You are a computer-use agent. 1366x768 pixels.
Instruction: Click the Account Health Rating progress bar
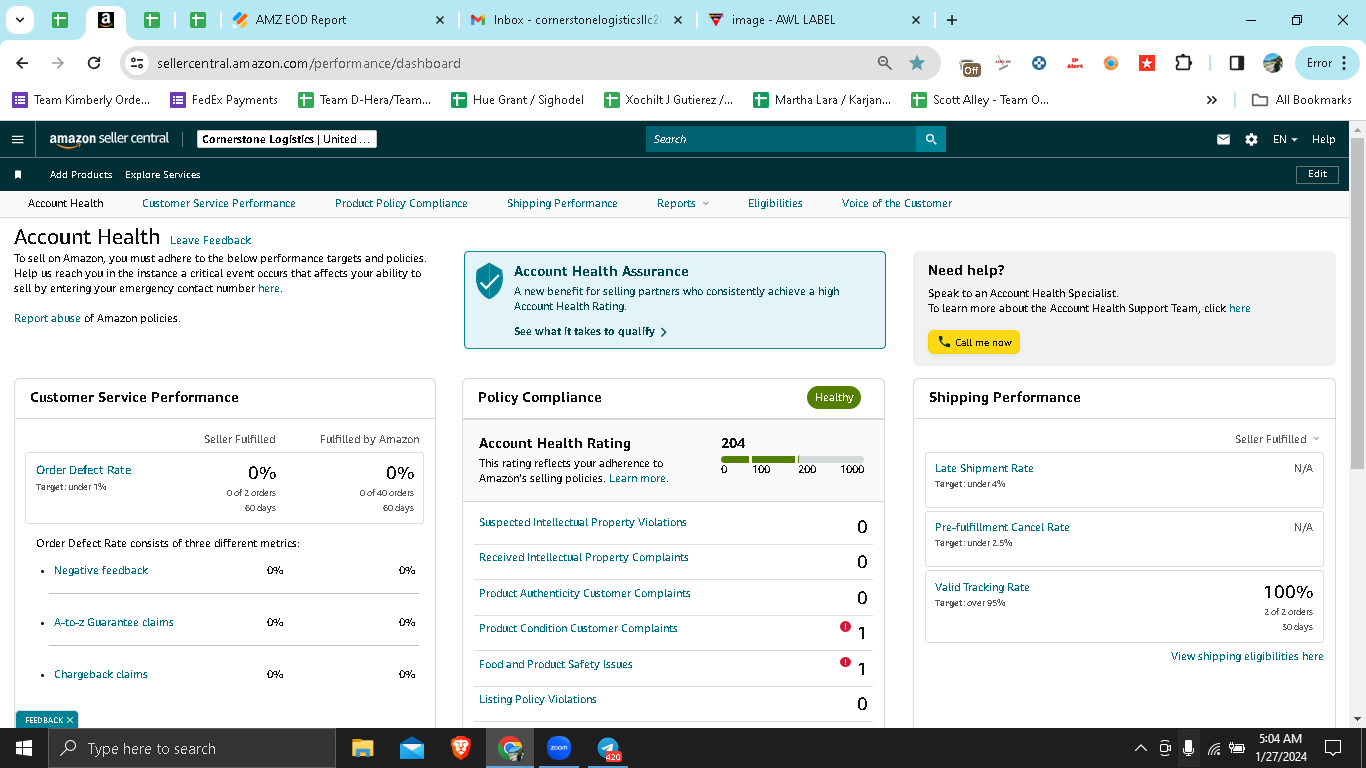[x=792, y=459]
